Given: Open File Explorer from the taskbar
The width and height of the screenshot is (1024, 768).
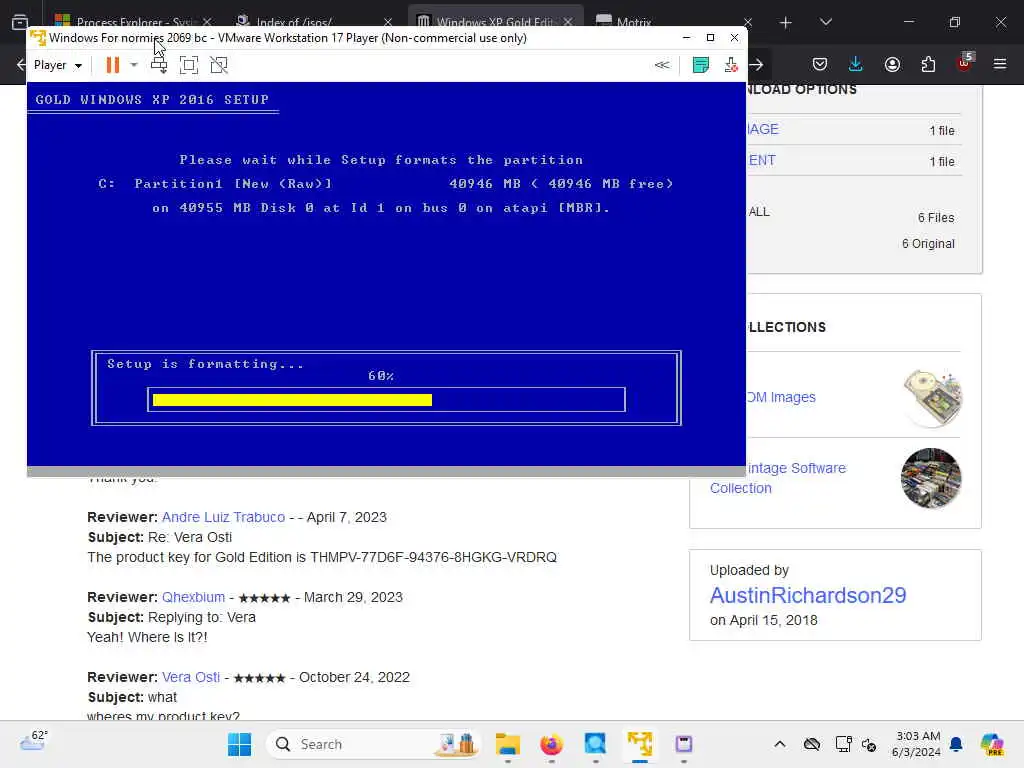Looking at the screenshot, I should coord(507,744).
